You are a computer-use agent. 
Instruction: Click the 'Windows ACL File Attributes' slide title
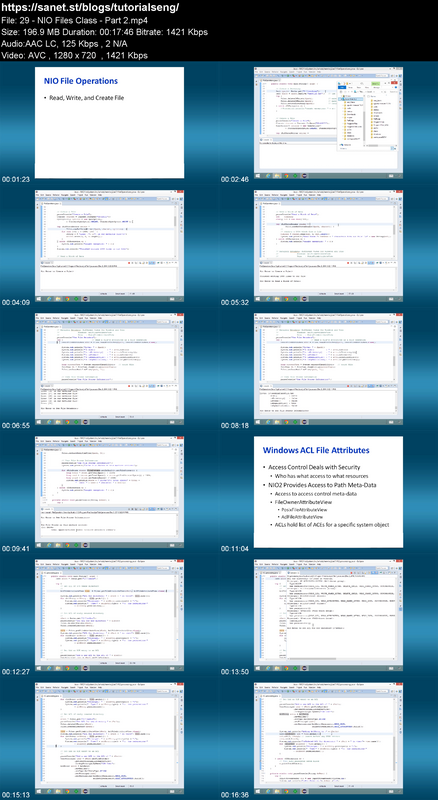316,451
